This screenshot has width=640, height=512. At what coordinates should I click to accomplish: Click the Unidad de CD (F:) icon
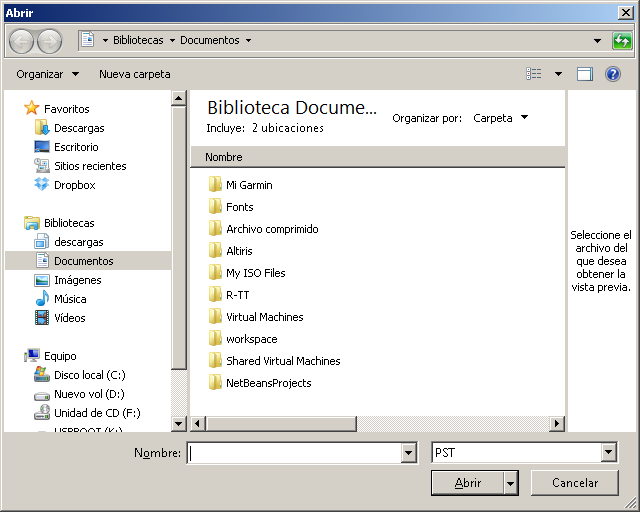coord(42,412)
